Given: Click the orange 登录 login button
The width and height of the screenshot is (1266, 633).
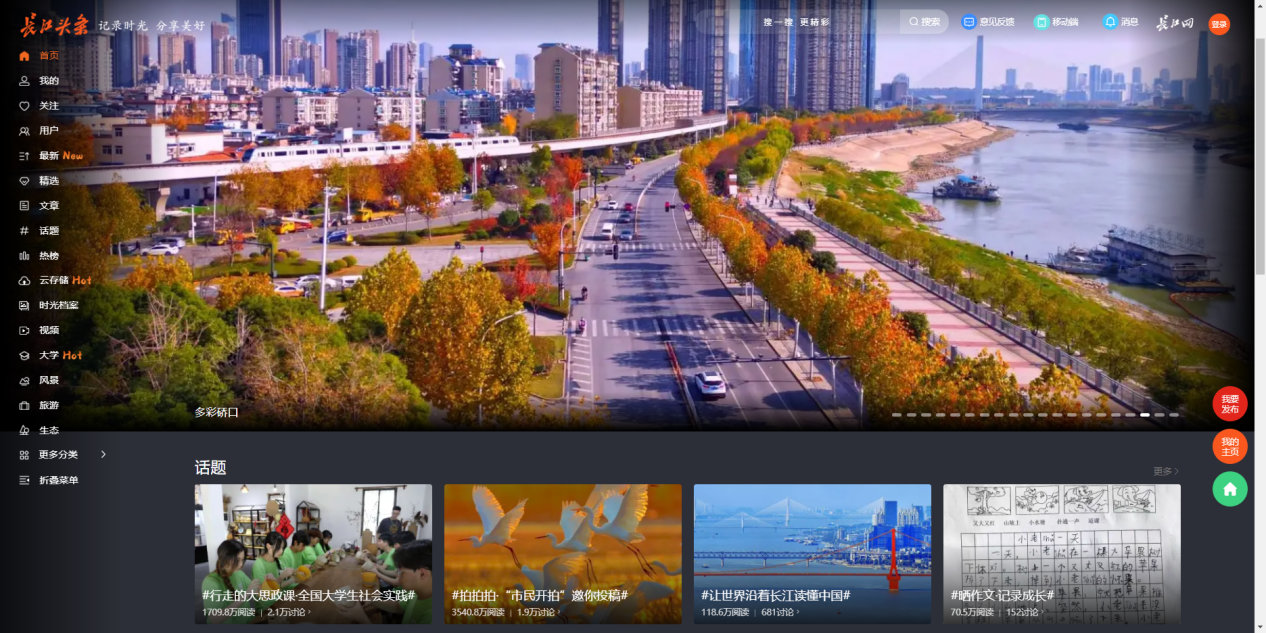Looking at the screenshot, I should [x=1219, y=24].
